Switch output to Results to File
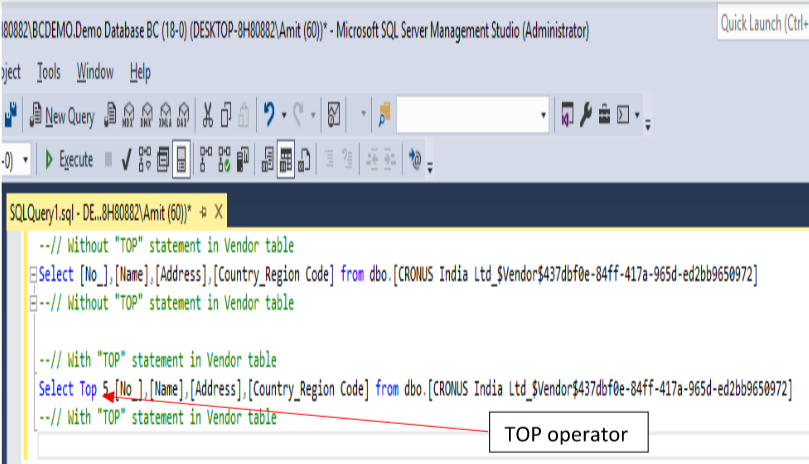Image resolution: width=809 pixels, height=464 pixels. [304, 159]
